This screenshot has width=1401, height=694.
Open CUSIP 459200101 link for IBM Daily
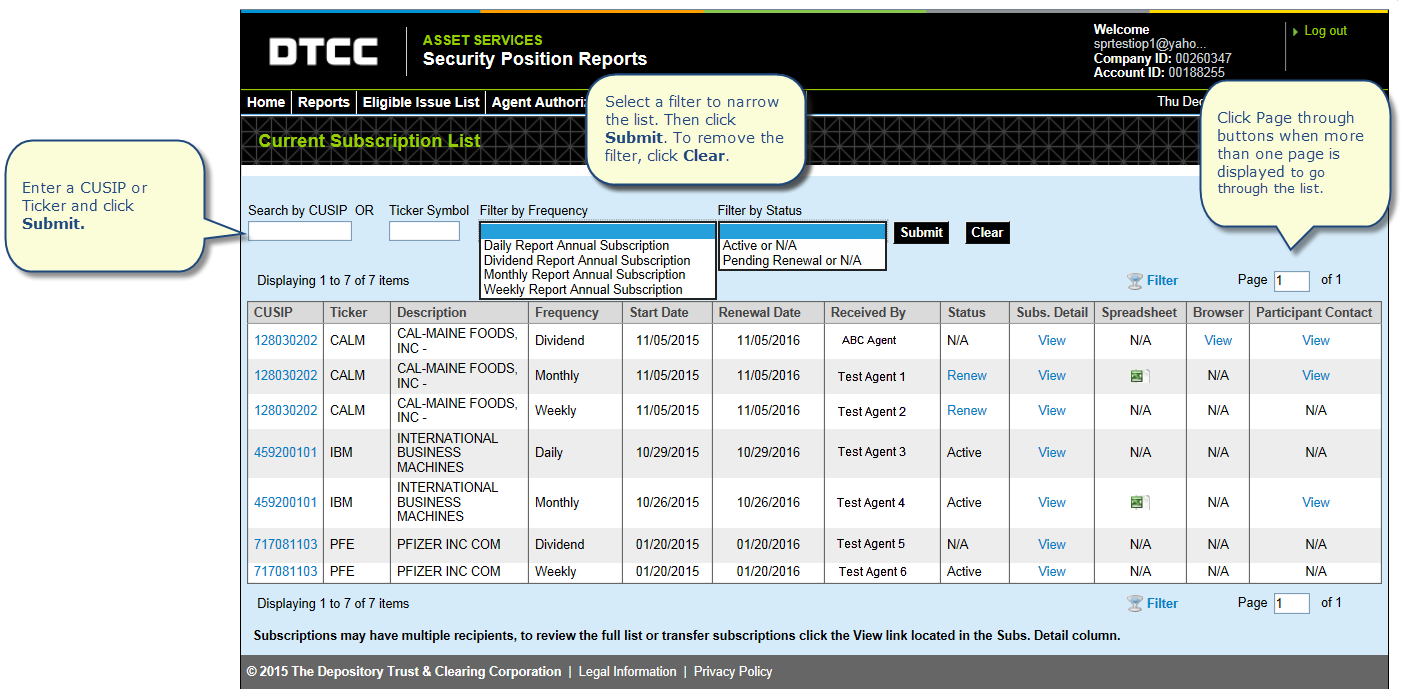[285, 453]
